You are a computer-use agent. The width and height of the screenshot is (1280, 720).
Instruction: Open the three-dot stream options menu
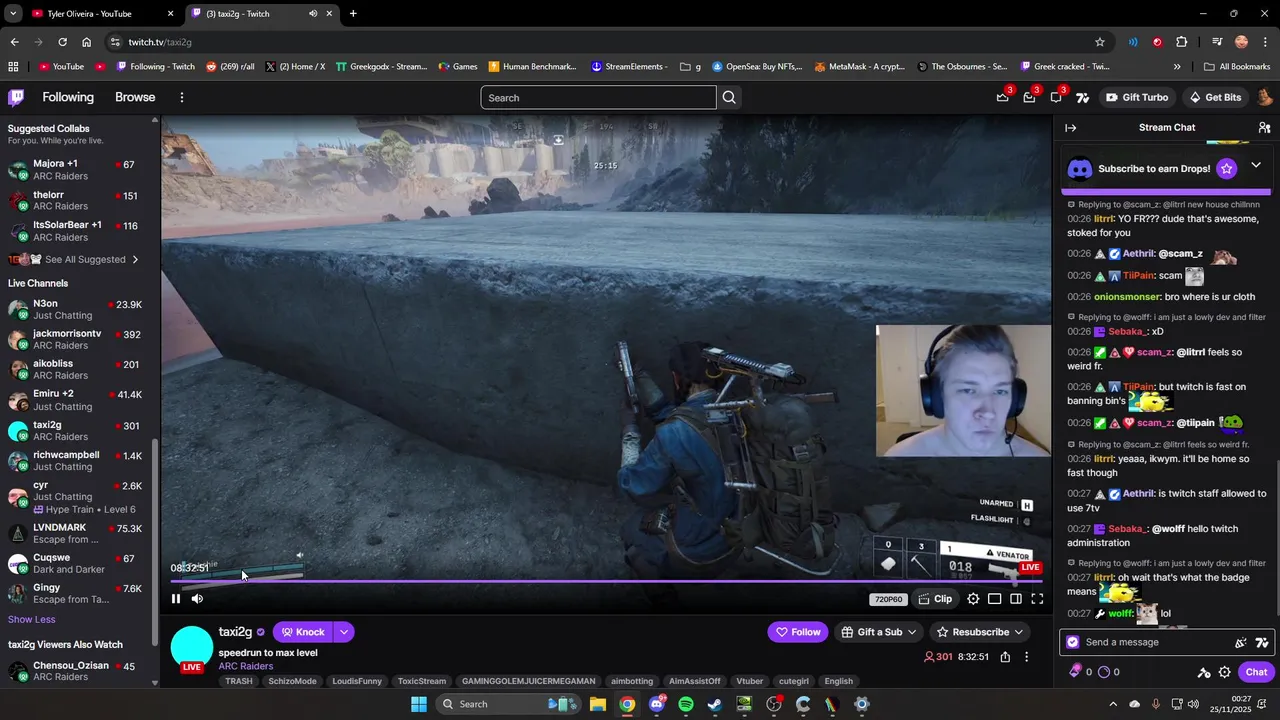click(1026, 657)
